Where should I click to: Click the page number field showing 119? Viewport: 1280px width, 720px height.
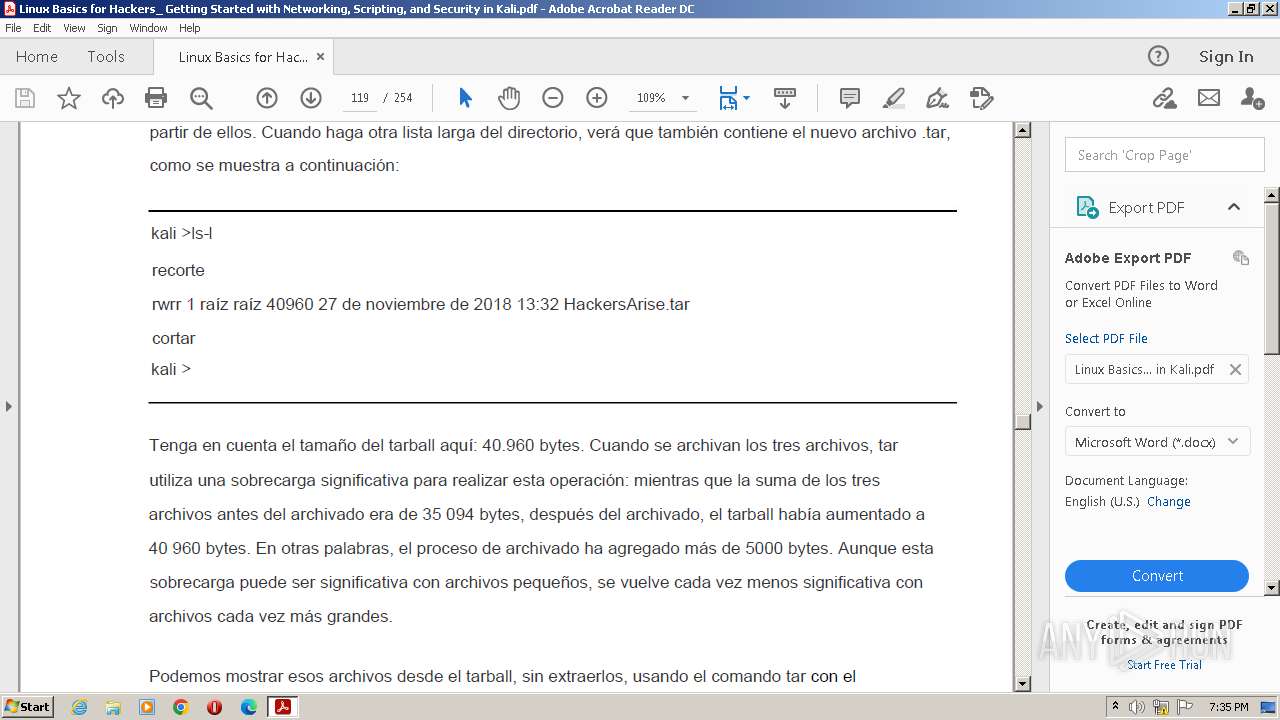pyautogui.click(x=360, y=98)
